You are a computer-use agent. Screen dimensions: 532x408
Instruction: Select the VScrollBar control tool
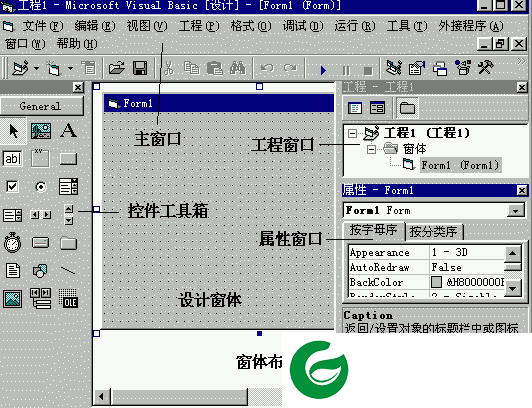tap(69, 215)
